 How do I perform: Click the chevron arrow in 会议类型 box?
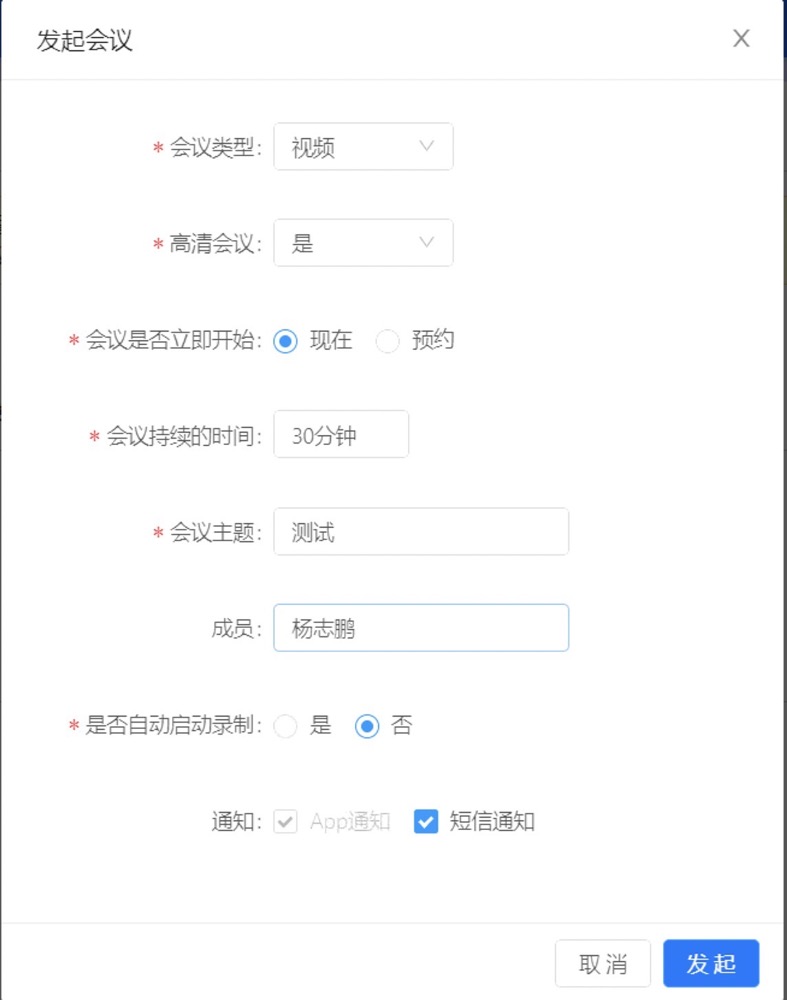click(427, 146)
